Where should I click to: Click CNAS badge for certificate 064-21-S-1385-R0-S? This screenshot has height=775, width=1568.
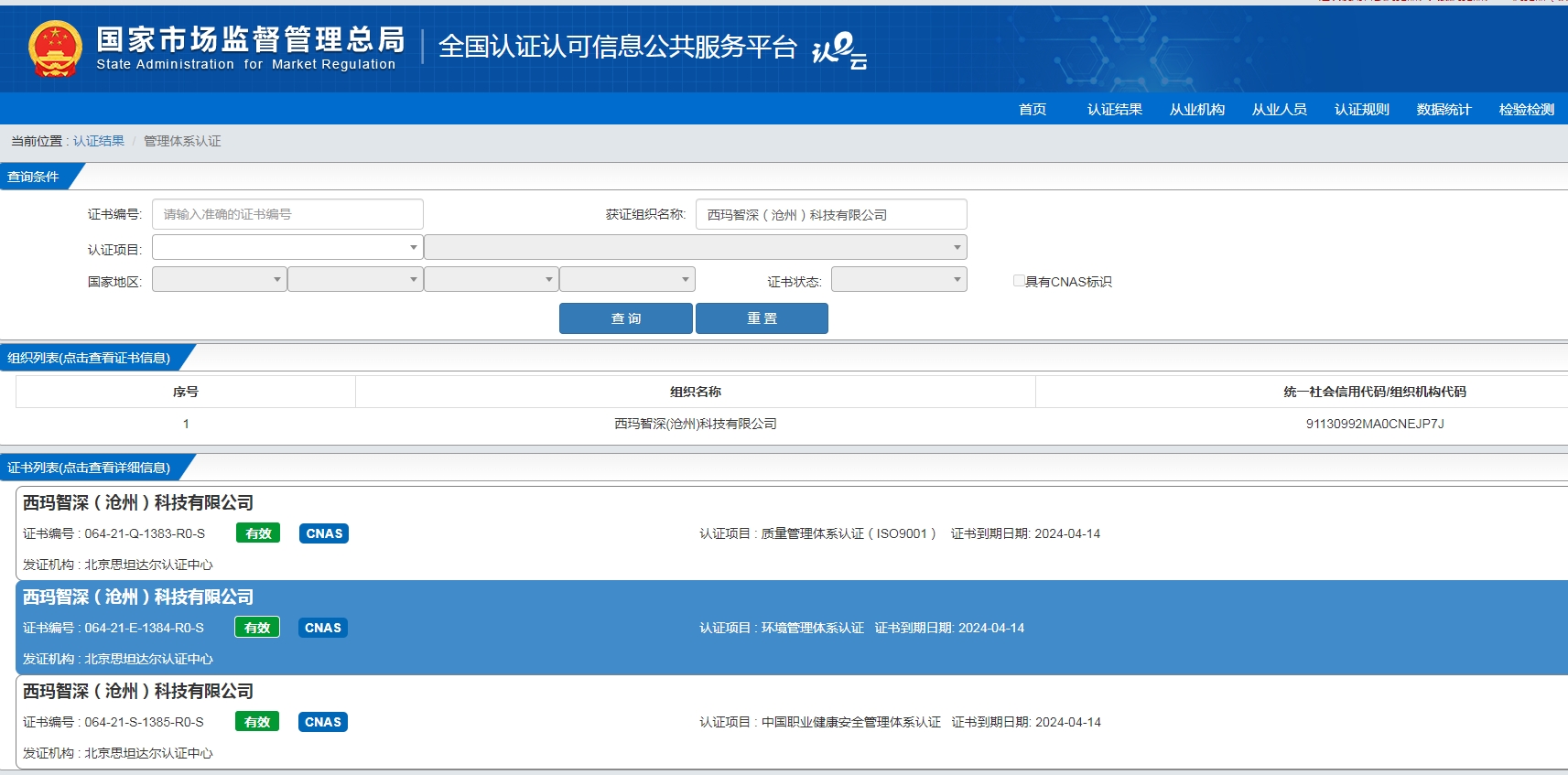[x=323, y=722]
